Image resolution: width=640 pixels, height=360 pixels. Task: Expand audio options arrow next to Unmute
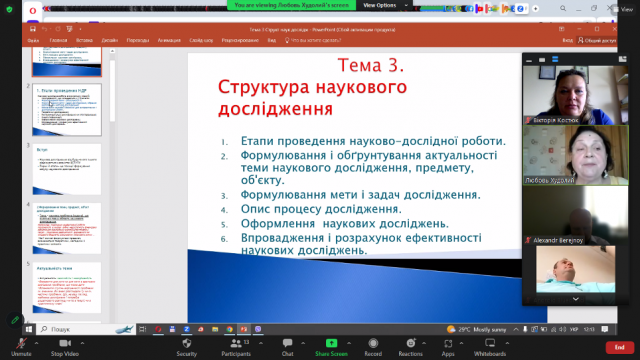coord(36,343)
